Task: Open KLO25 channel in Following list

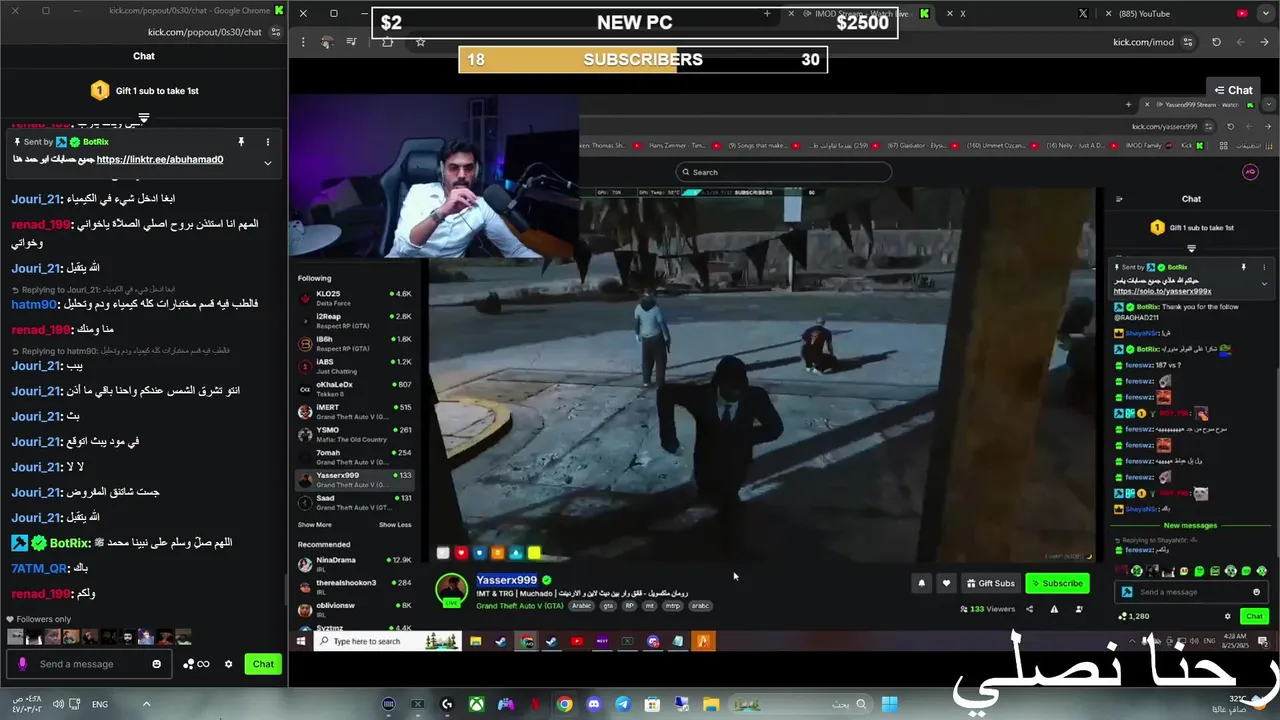Action: click(355, 298)
